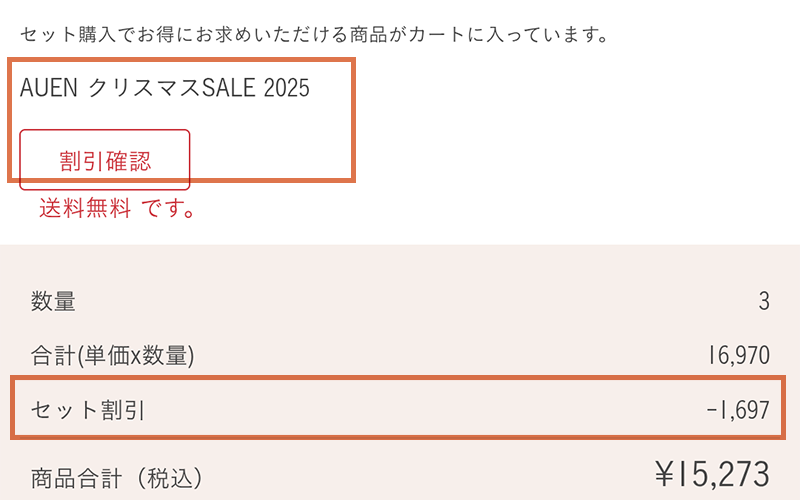Select the quantity value 3

click(x=764, y=301)
